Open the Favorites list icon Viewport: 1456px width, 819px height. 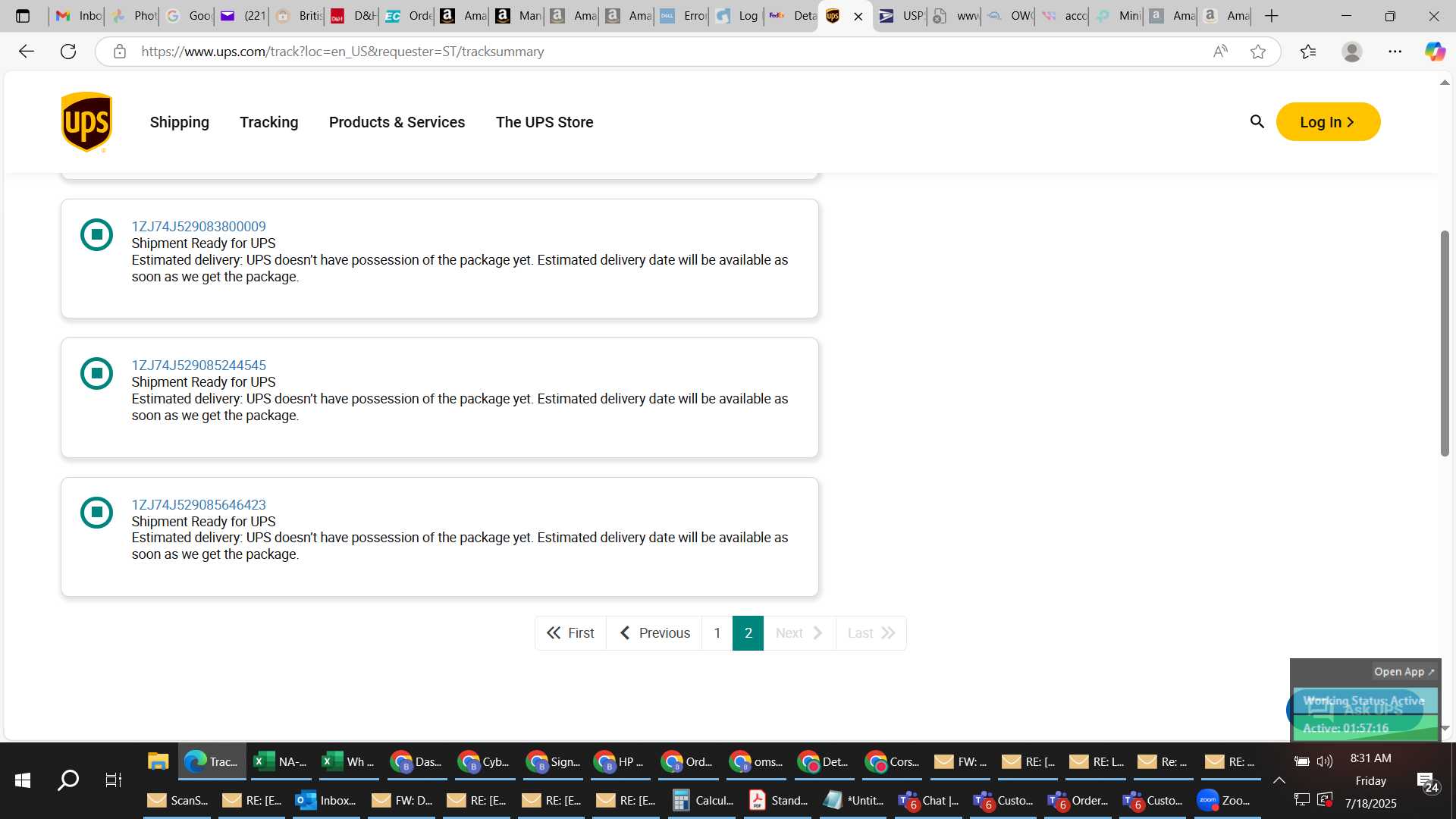click(x=1308, y=52)
